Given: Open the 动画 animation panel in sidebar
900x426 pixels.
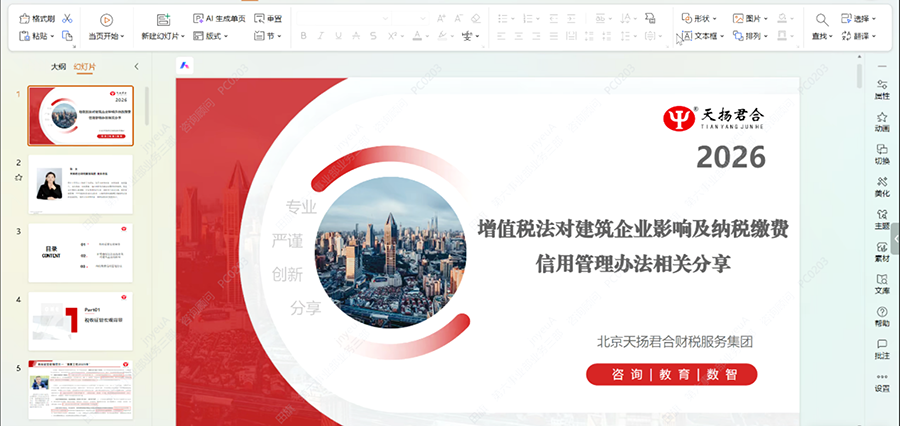Looking at the screenshot, I should (x=882, y=120).
